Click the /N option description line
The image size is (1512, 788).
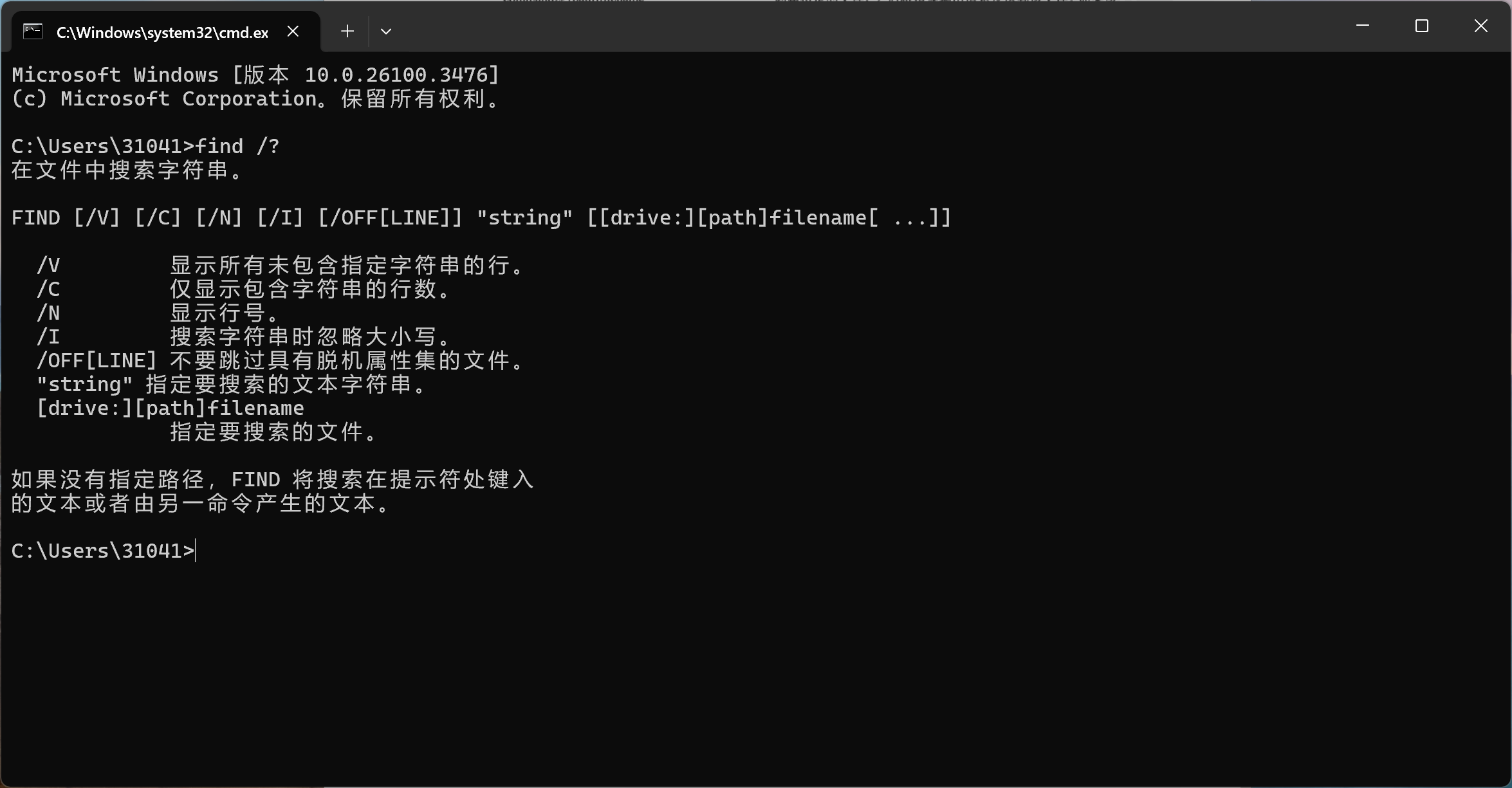(159, 313)
